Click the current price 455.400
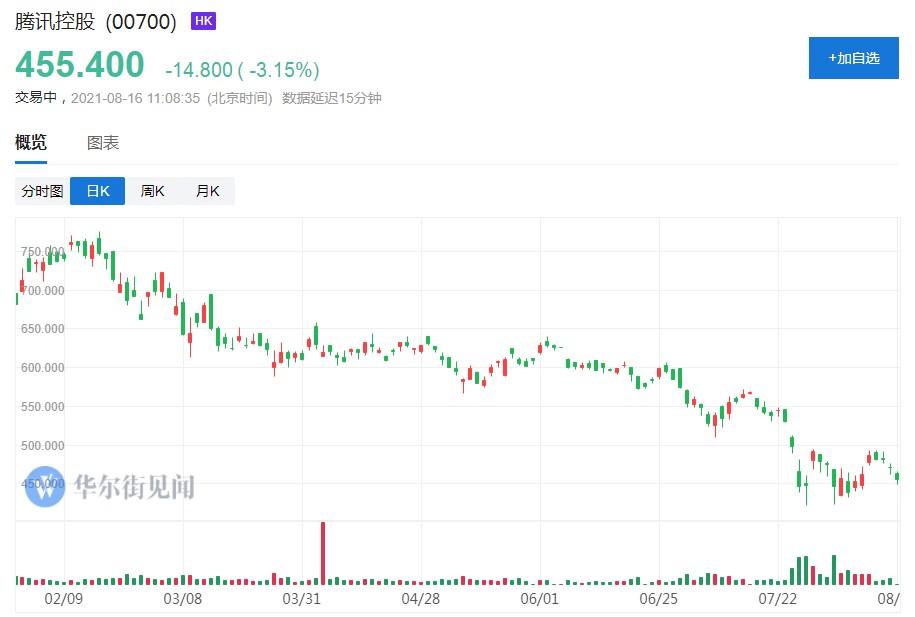The image size is (915, 617). [79, 65]
